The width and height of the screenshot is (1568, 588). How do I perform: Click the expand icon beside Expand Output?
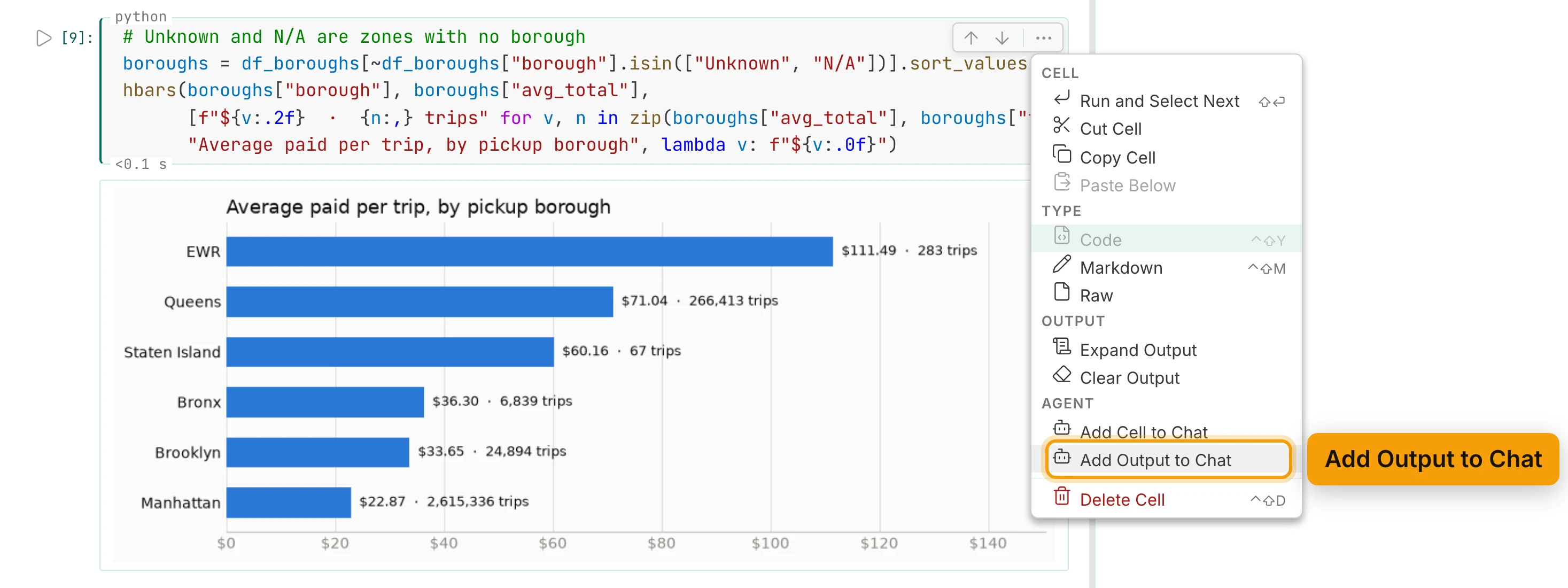[x=1061, y=346]
